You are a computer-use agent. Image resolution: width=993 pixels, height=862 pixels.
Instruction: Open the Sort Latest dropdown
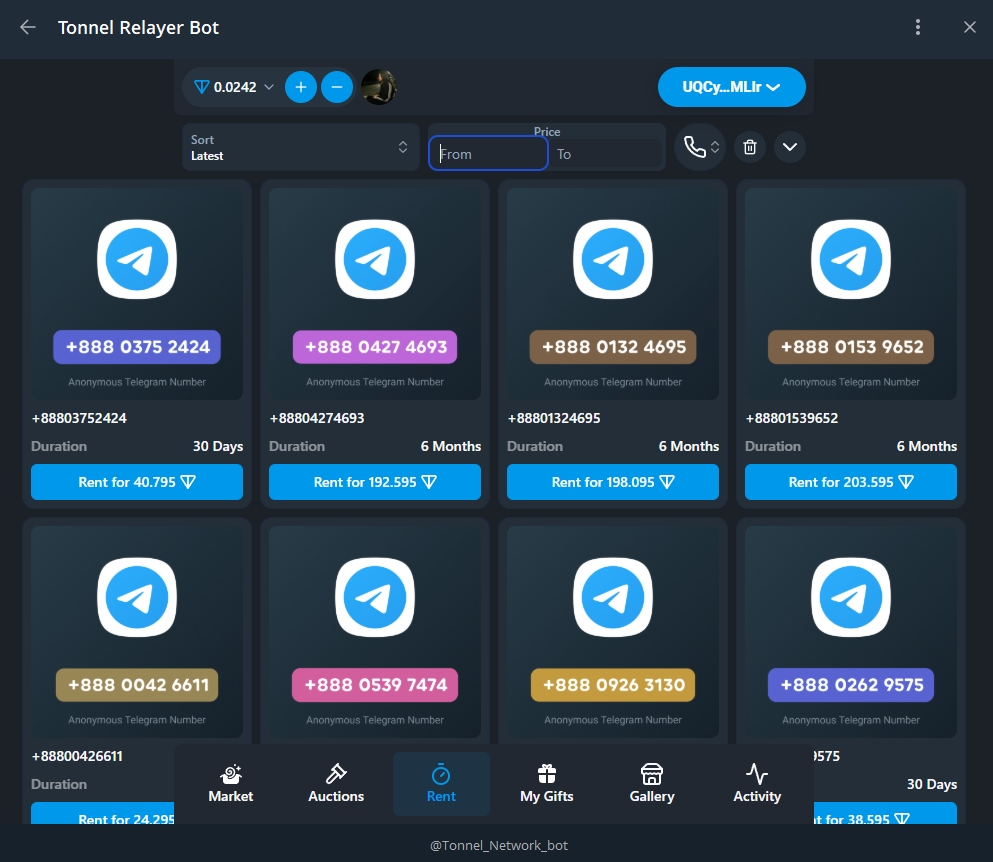300,147
